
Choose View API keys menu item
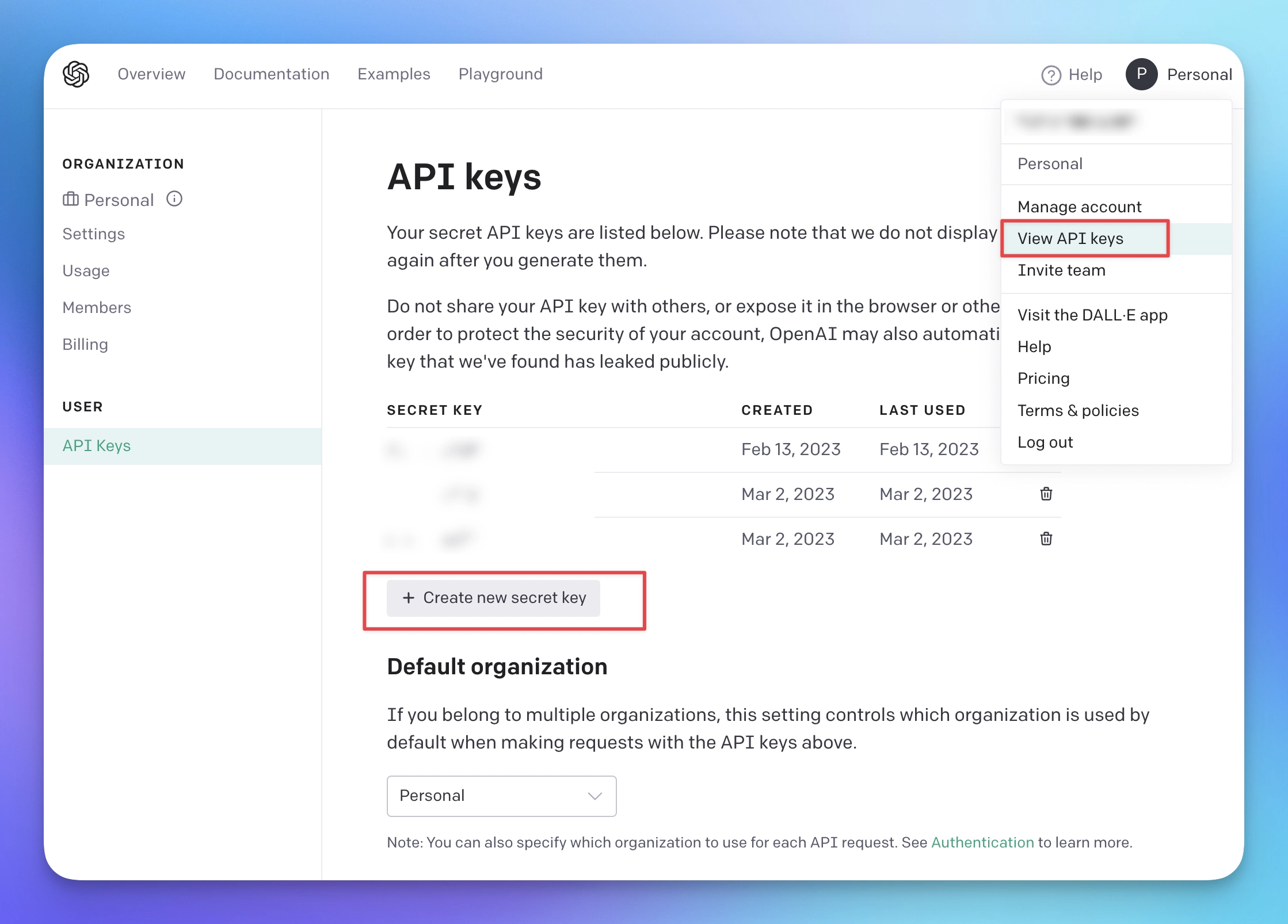point(1116,238)
